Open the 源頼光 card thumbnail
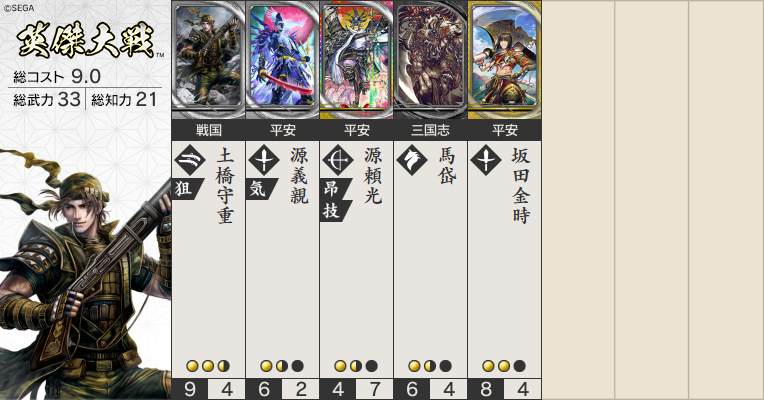Screen dimensions: 764x400 click(357, 59)
